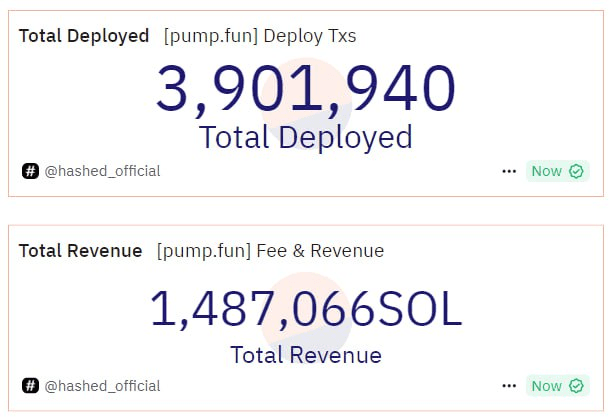The height and width of the screenshot is (418, 613).
Task: Open the Total Deployed card title
Action: tap(84, 36)
